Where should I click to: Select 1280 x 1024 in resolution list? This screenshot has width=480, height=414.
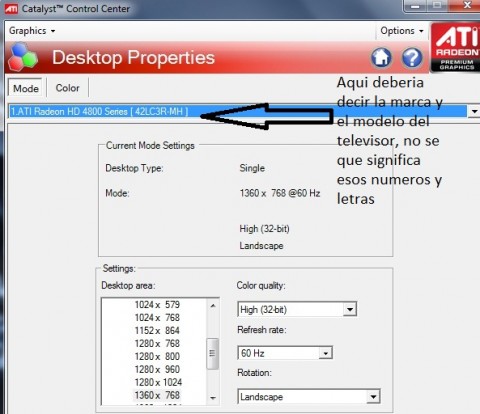[158, 382]
